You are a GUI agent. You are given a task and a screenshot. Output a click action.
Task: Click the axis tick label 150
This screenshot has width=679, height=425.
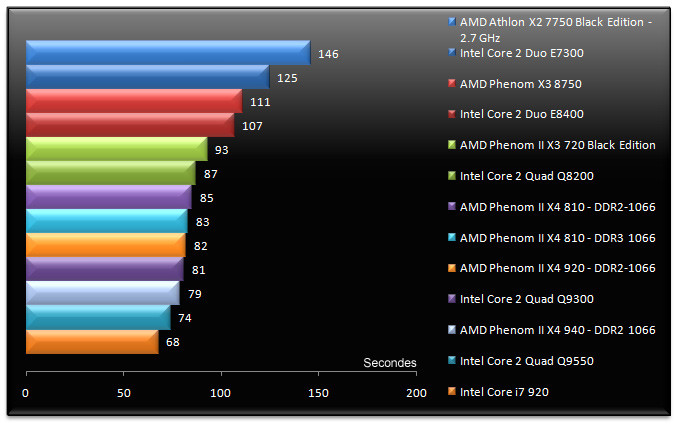pos(318,393)
